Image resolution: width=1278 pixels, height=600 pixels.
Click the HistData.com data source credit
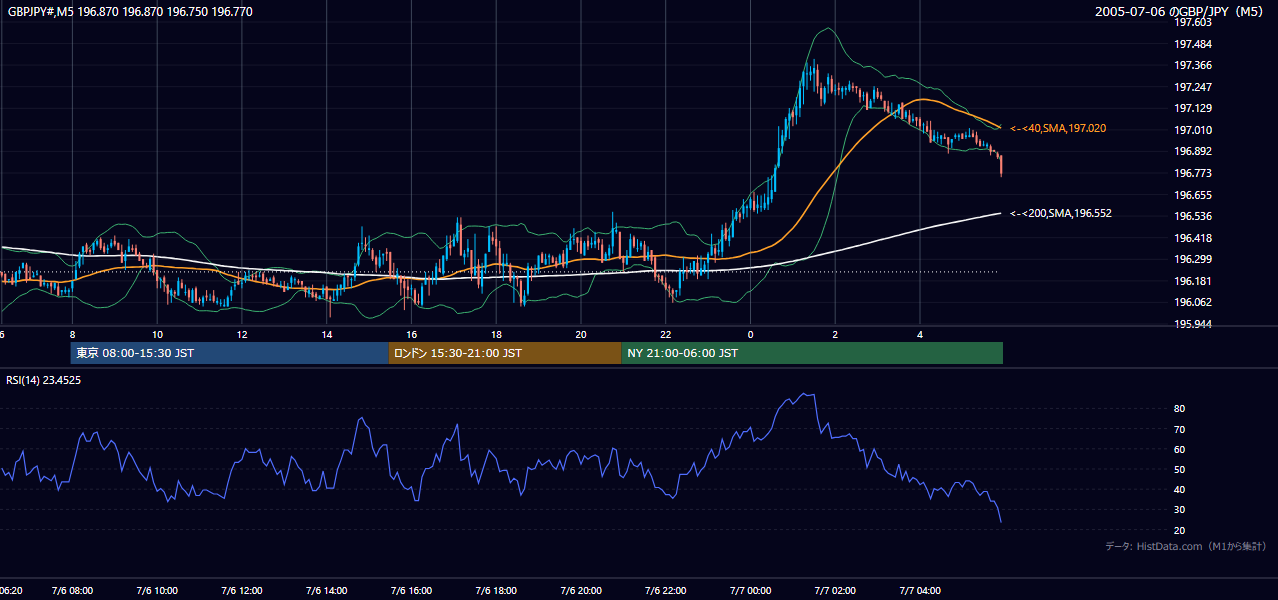point(1185,546)
